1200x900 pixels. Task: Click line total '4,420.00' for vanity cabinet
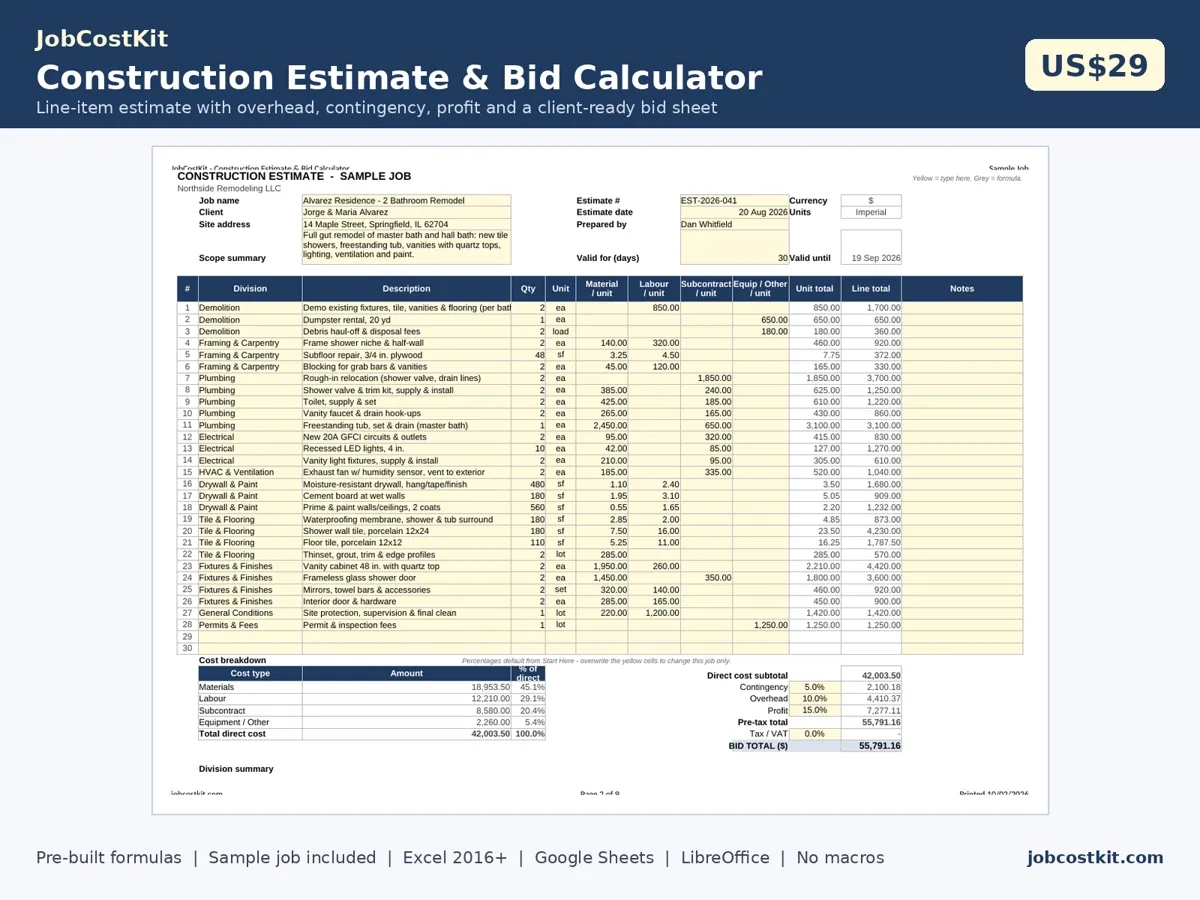click(x=871, y=566)
